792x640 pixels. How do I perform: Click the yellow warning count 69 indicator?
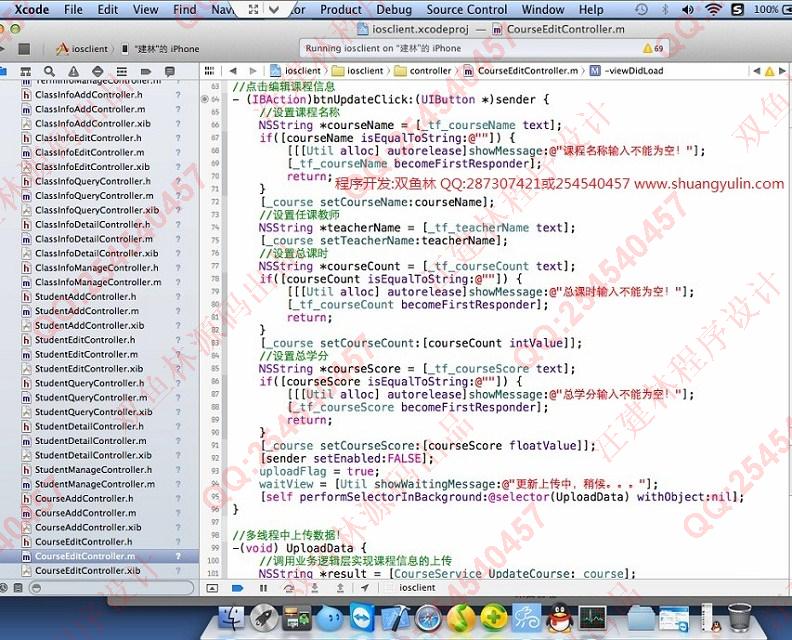(653, 48)
